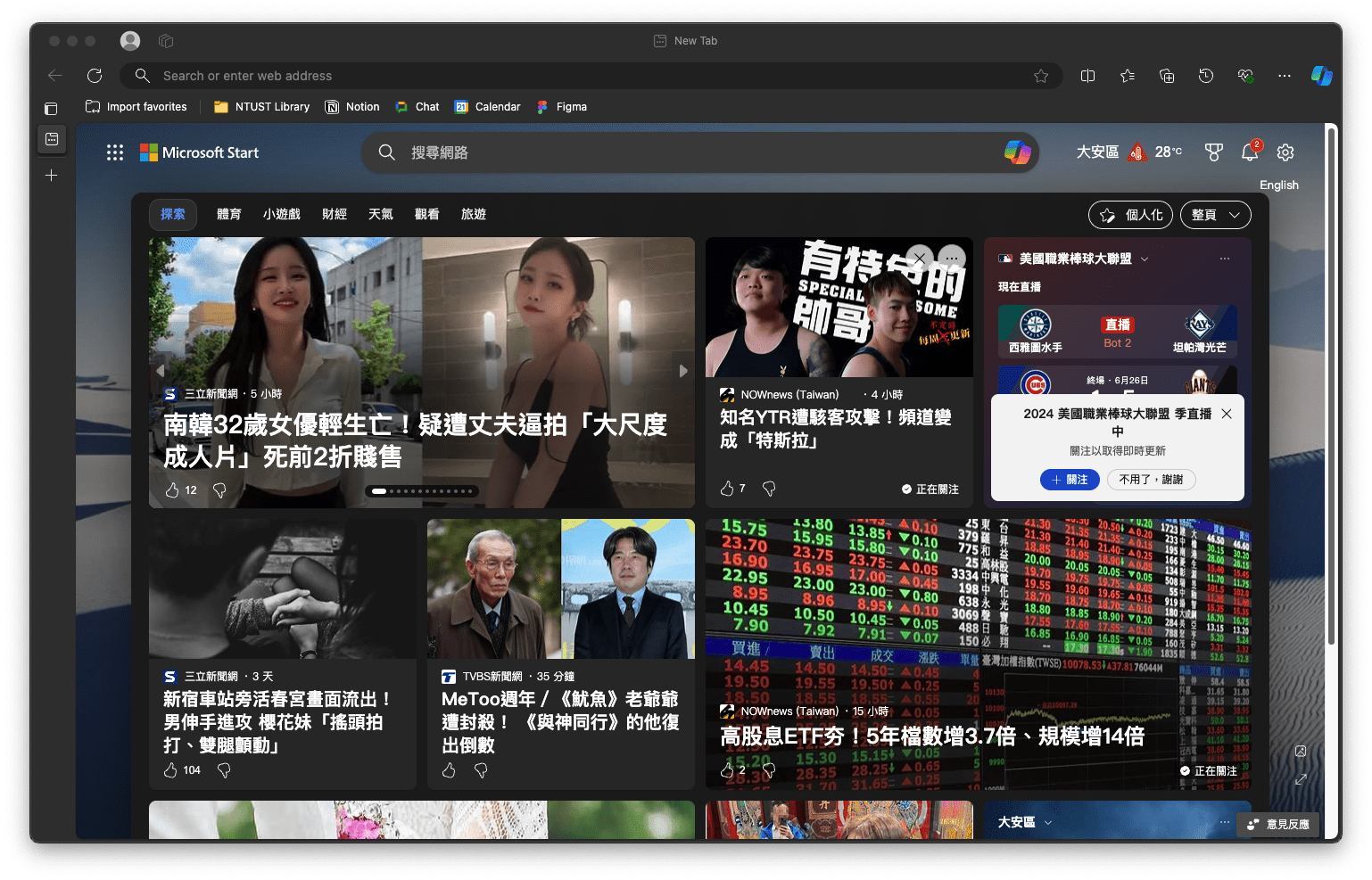Open NTUST Library bookmark folder
The height and width of the screenshot is (880, 1372).
(261, 106)
